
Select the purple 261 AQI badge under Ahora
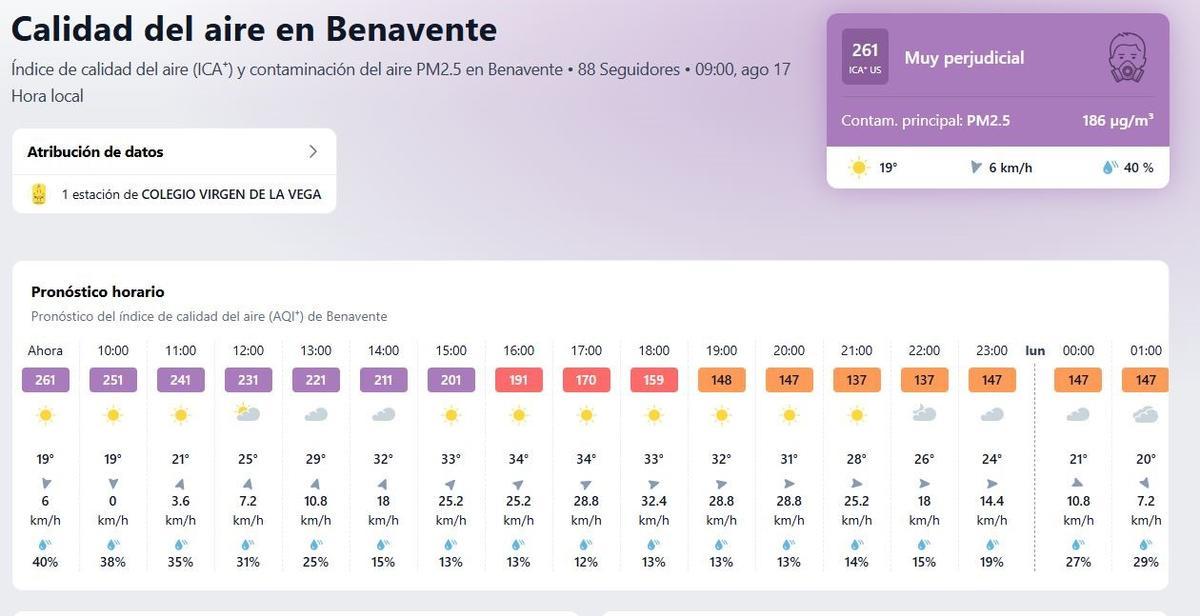click(44, 380)
